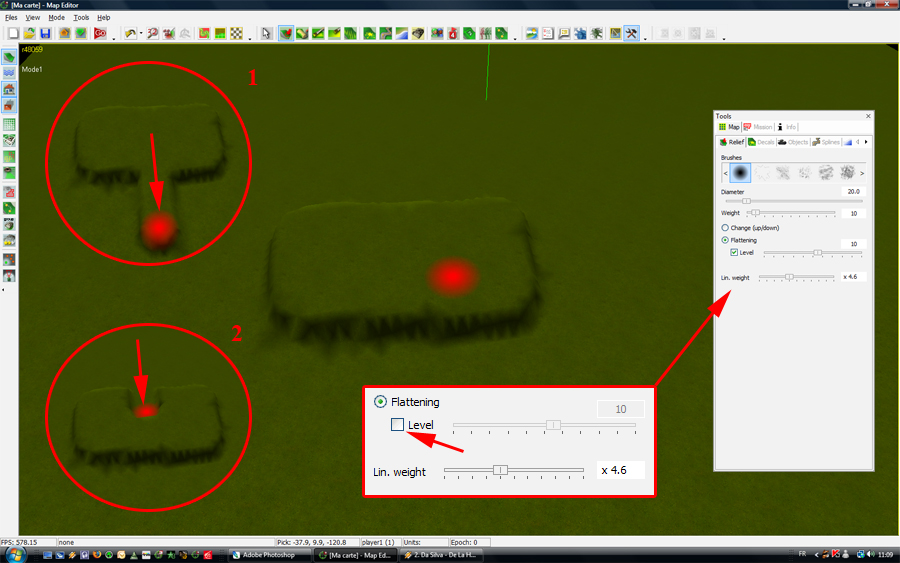Select the Map tab in Tools panel
The width and height of the screenshot is (900, 563).
[729, 127]
